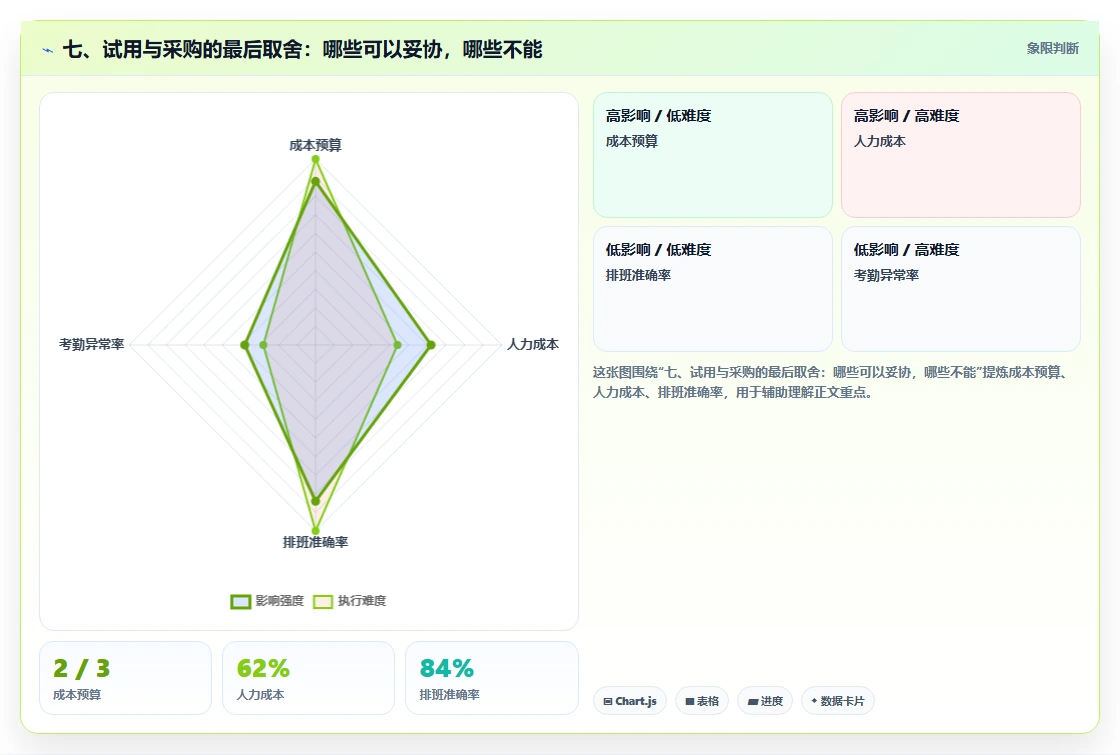Click the 84% value in the stat card
Screen dimensions: 1120x755
(446, 669)
